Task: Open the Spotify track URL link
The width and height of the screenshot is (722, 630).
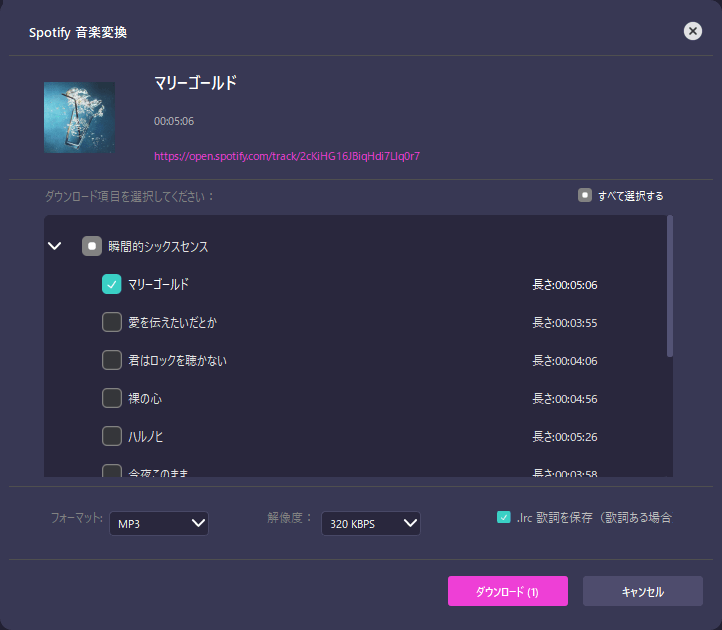Action: tap(286, 156)
